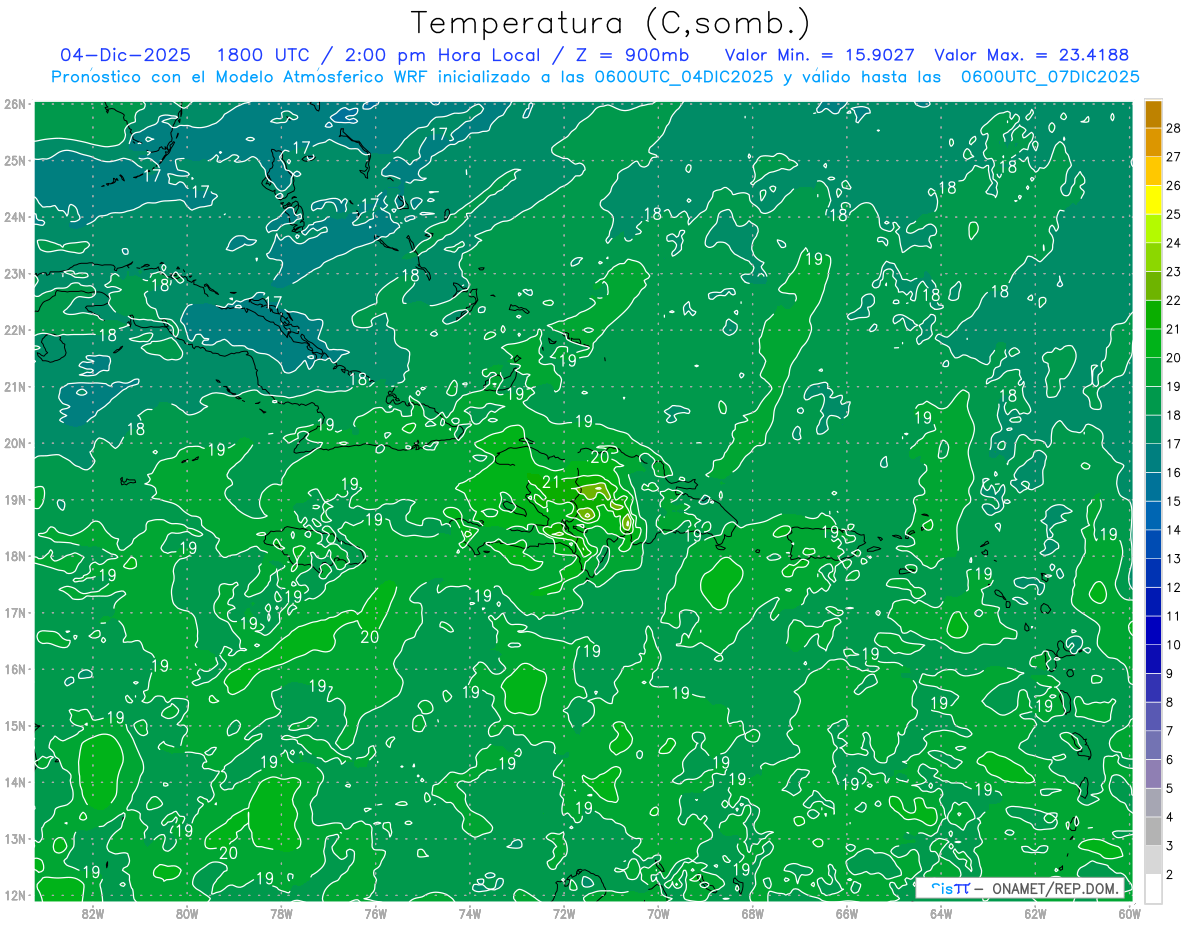Image resolution: width=1200 pixels, height=927 pixels.
Task: Click legend value 9 on the color scale
Action: tap(1170, 673)
